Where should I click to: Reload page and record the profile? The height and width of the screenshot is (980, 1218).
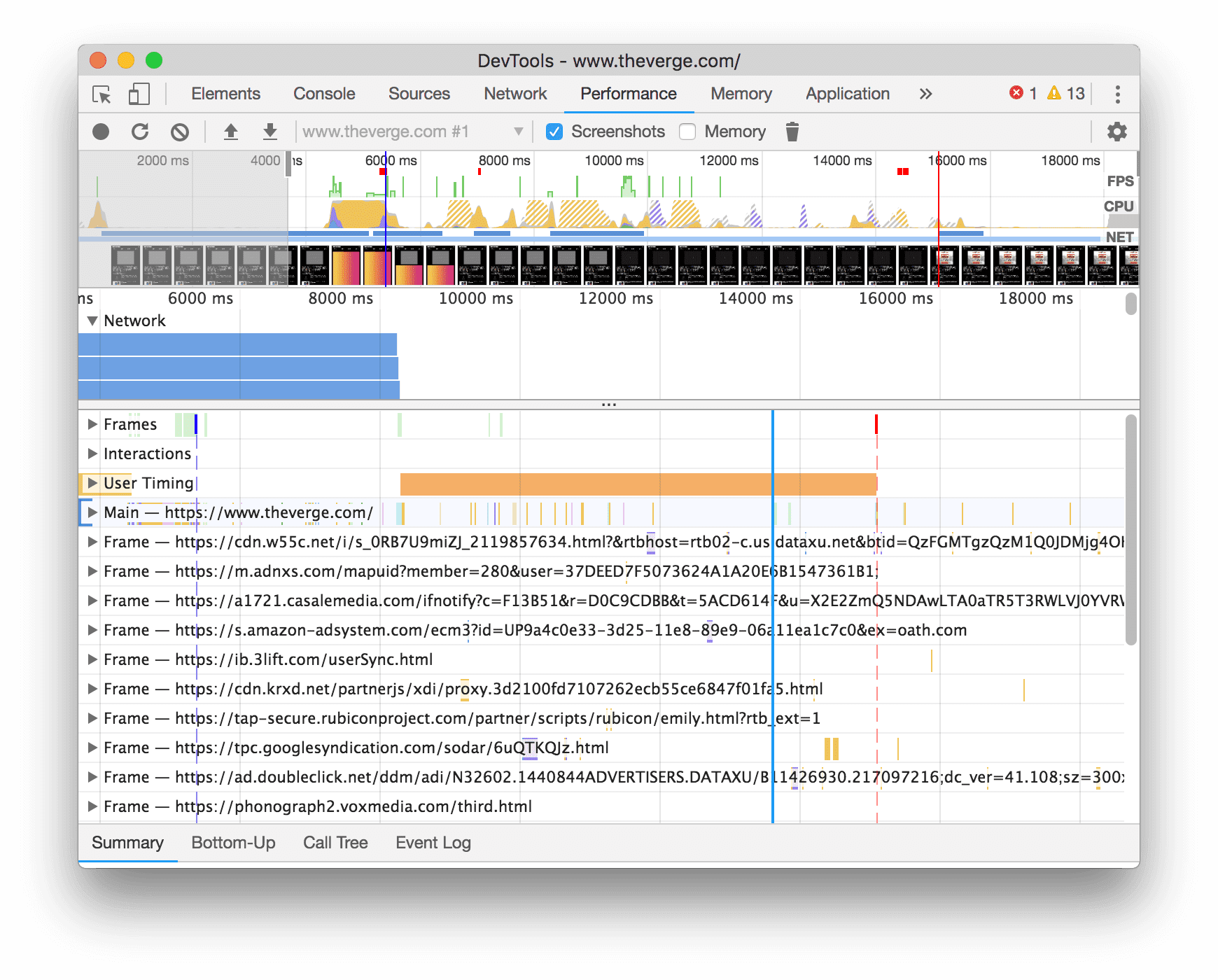[x=141, y=132]
